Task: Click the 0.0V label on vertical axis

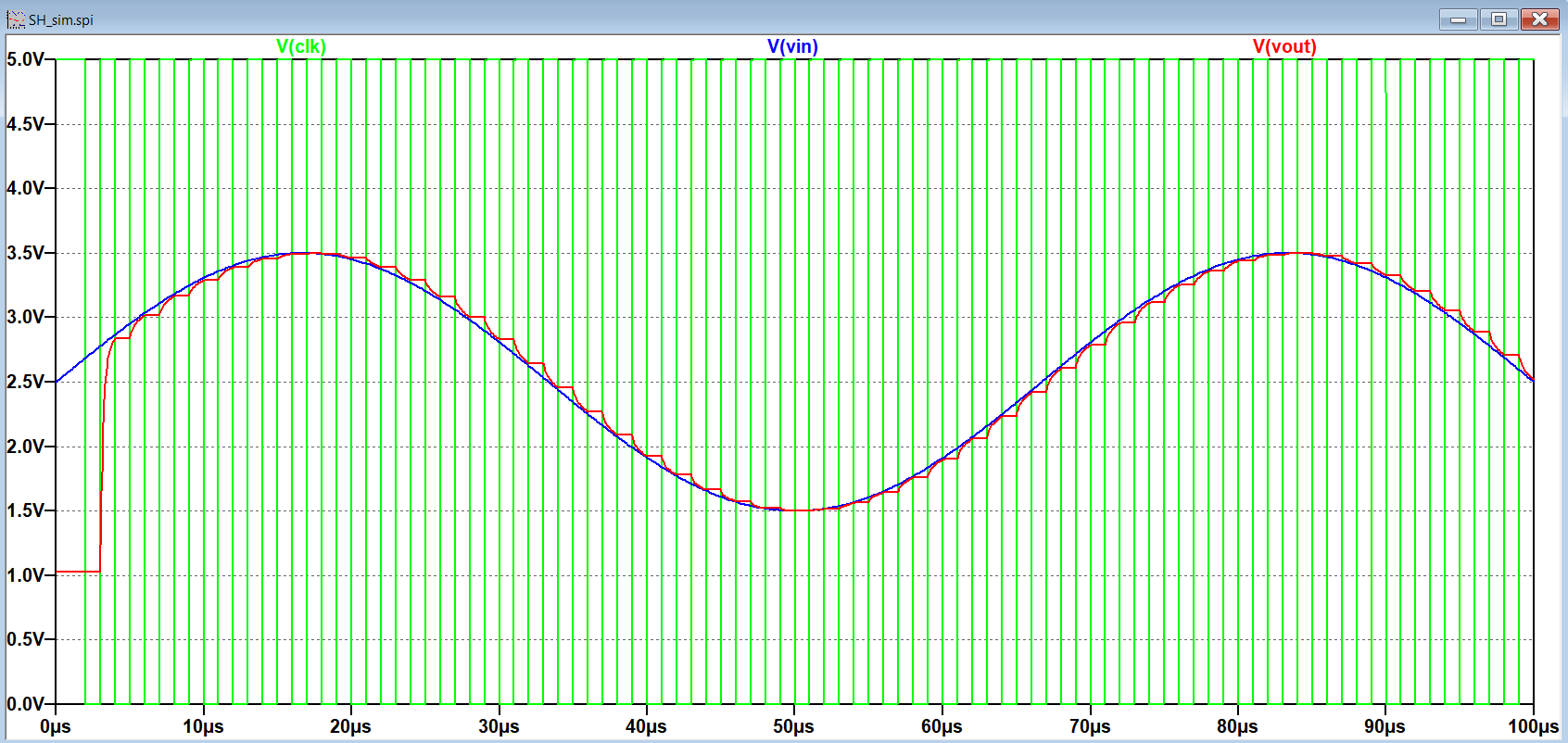Action: [25, 704]
